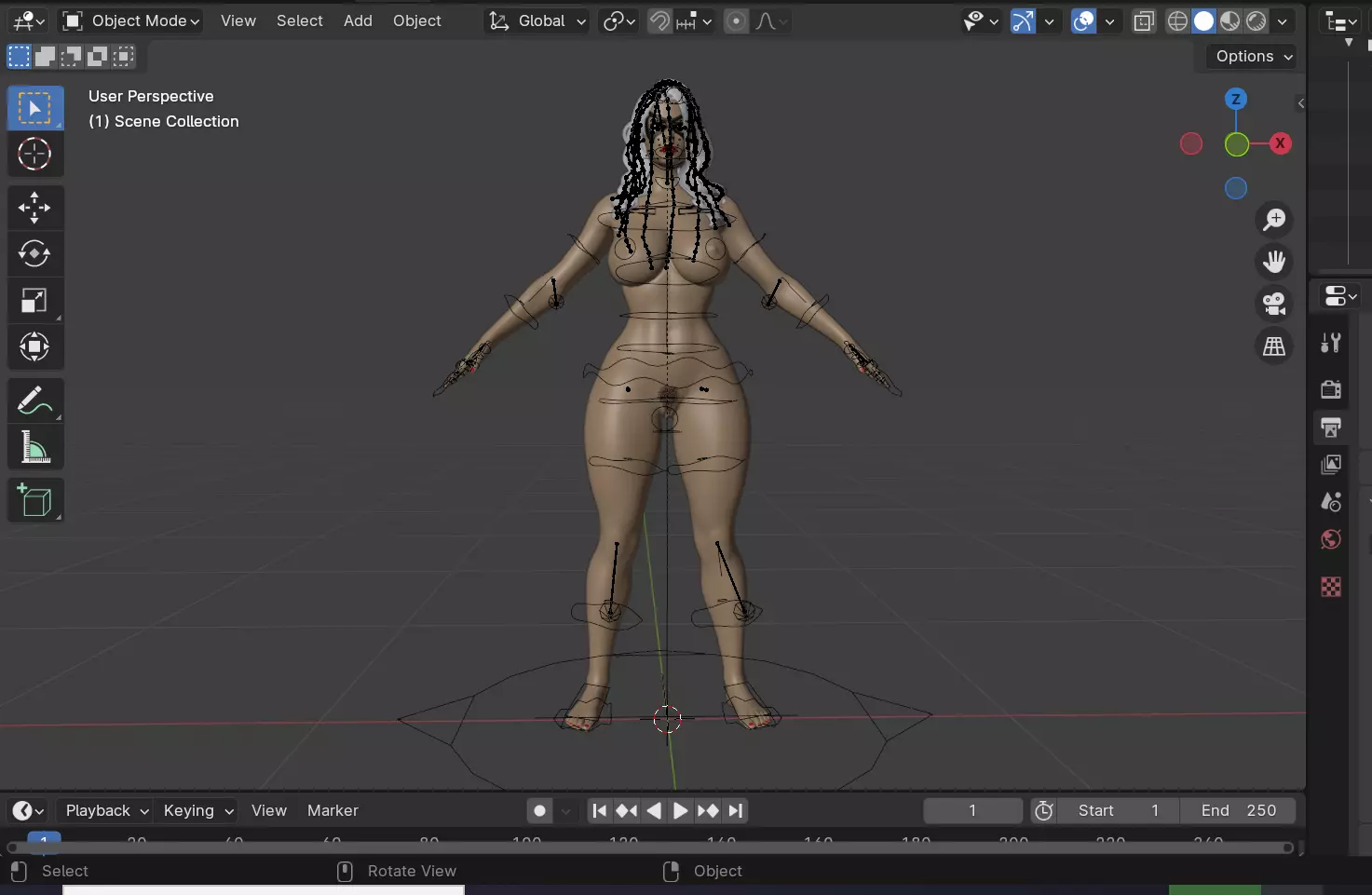Viewport: 1372px width, 895px height.
Task: Open the overlays options dropdown
Action: tap(1109, 20)
